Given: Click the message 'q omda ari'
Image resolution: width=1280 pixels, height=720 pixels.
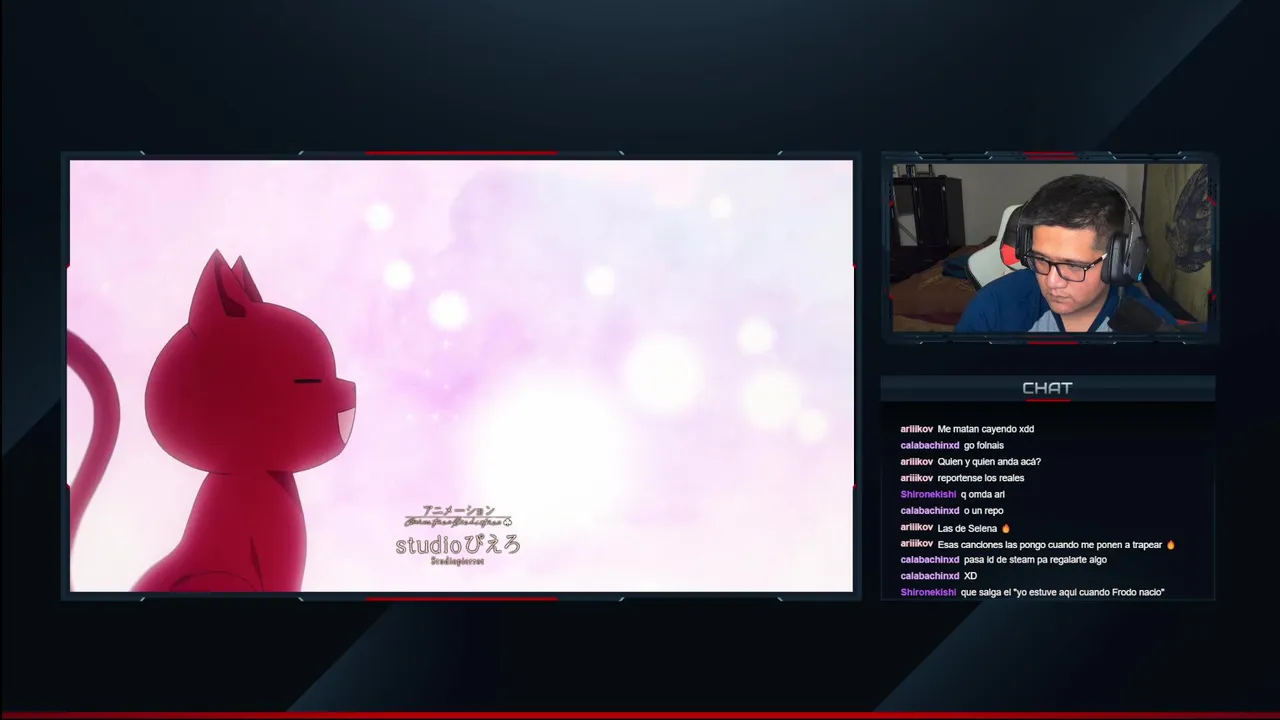Looking at the screenshot, I should click(983, 494).
